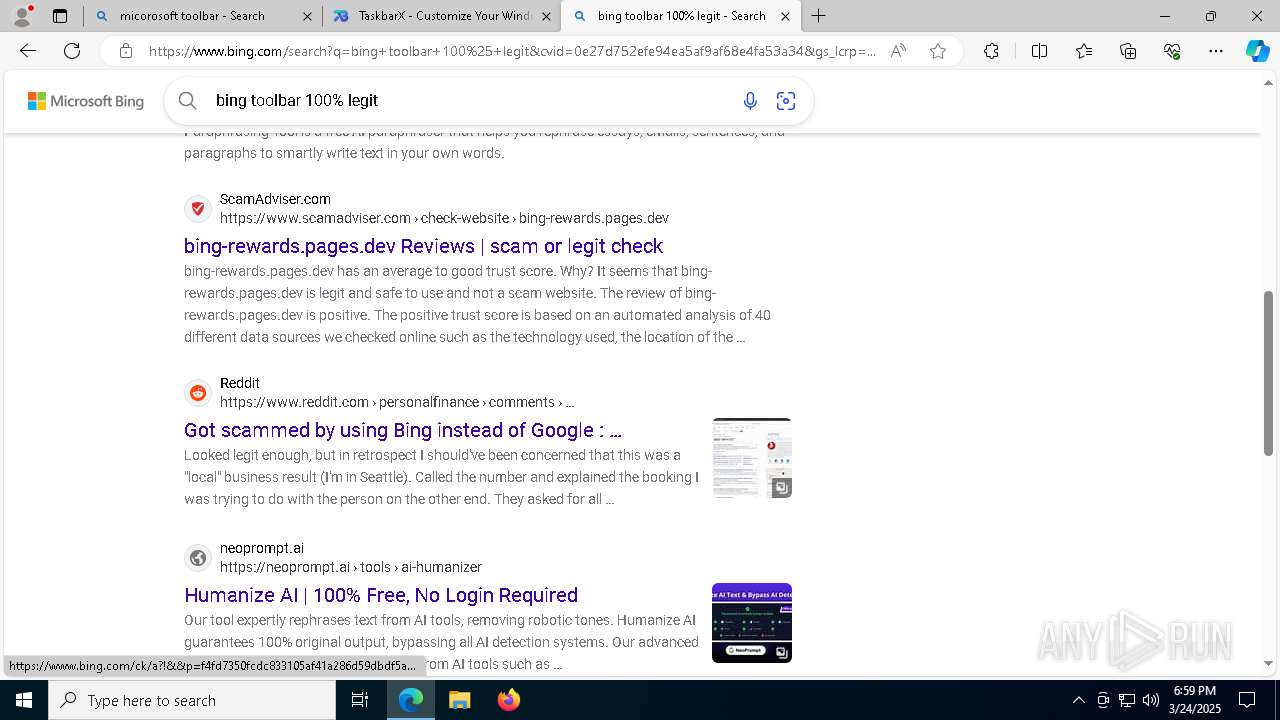Open Task View on taskbar
This screenshot has height=720, width=1280.
[361, 700]
